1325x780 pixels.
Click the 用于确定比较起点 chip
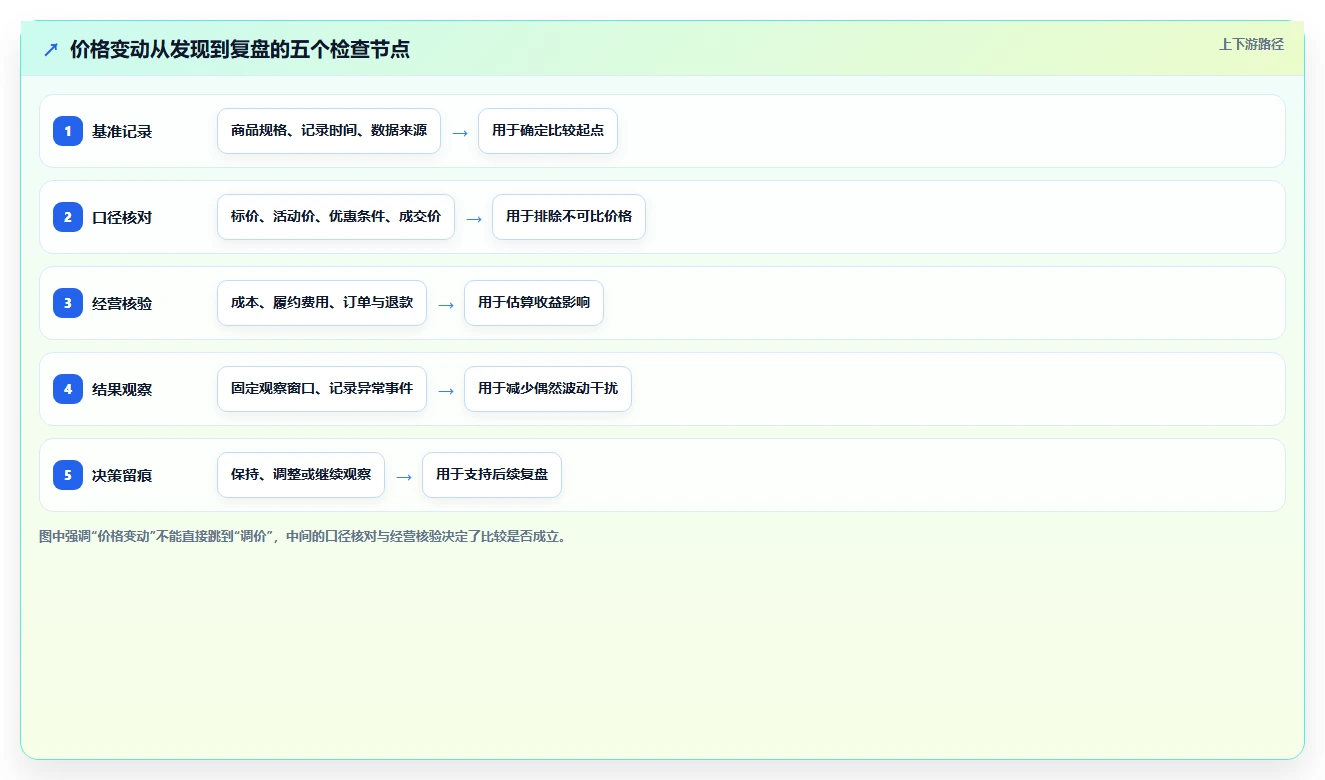tap(548, 131)
